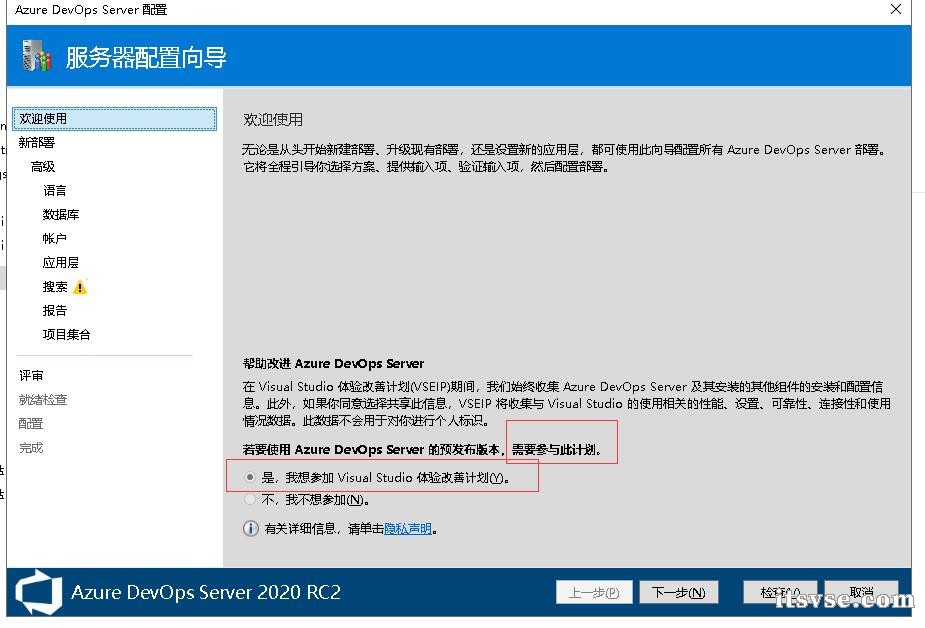Open the 报告 step in sidebar
The width and height of the screenshot is (925, 628).
pyautogui.click(x=54, y=310)
